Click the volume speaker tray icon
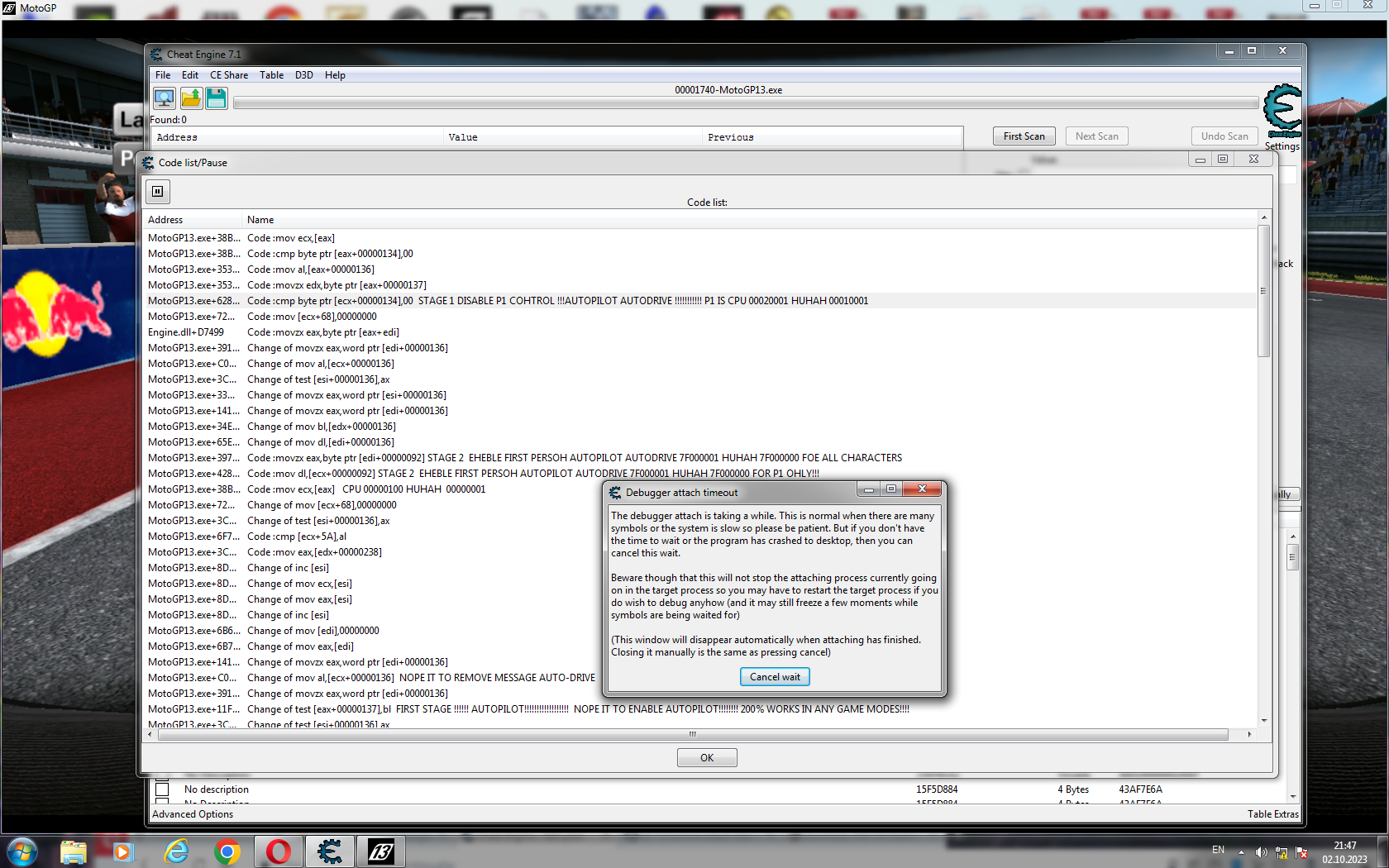Image resolution: width=1389 pixels, height=868 pixels. coord(1261,852)
